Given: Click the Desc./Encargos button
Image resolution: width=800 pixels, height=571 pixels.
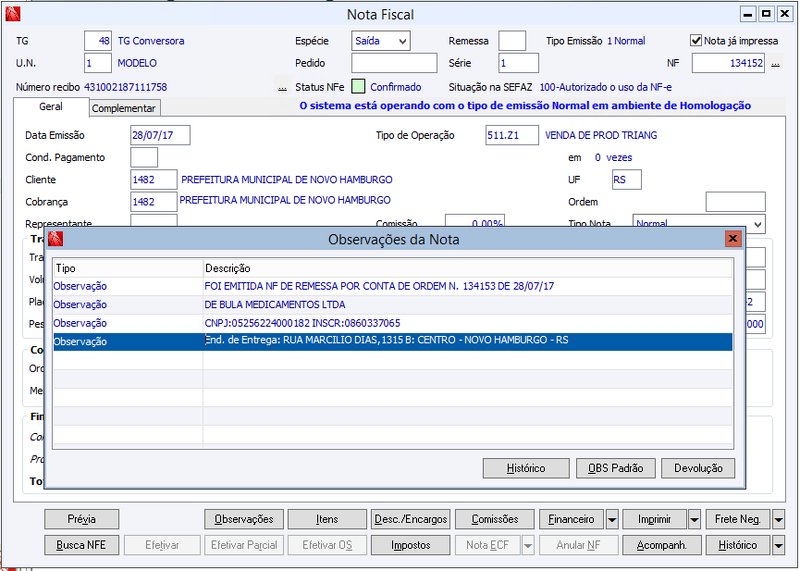Looking at the screenshot, I should pos(411,519).
